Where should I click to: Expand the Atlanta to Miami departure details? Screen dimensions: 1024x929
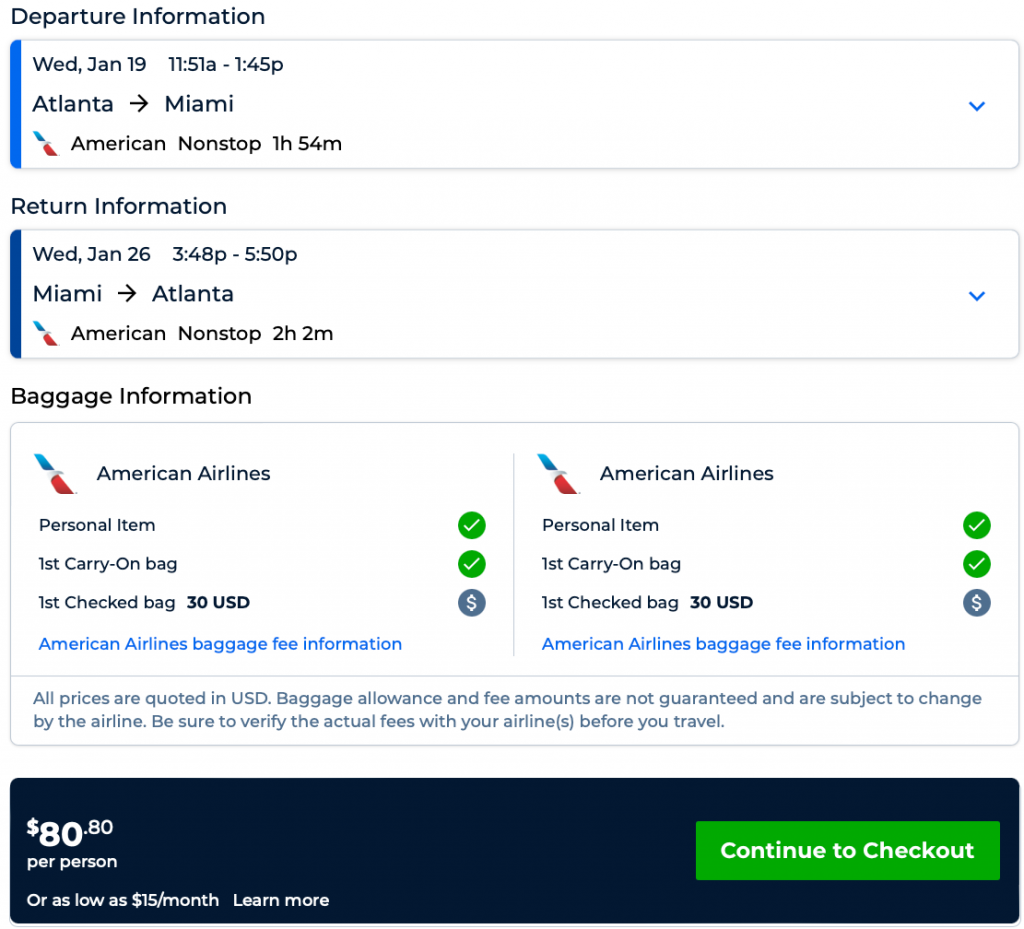(977, 106)
